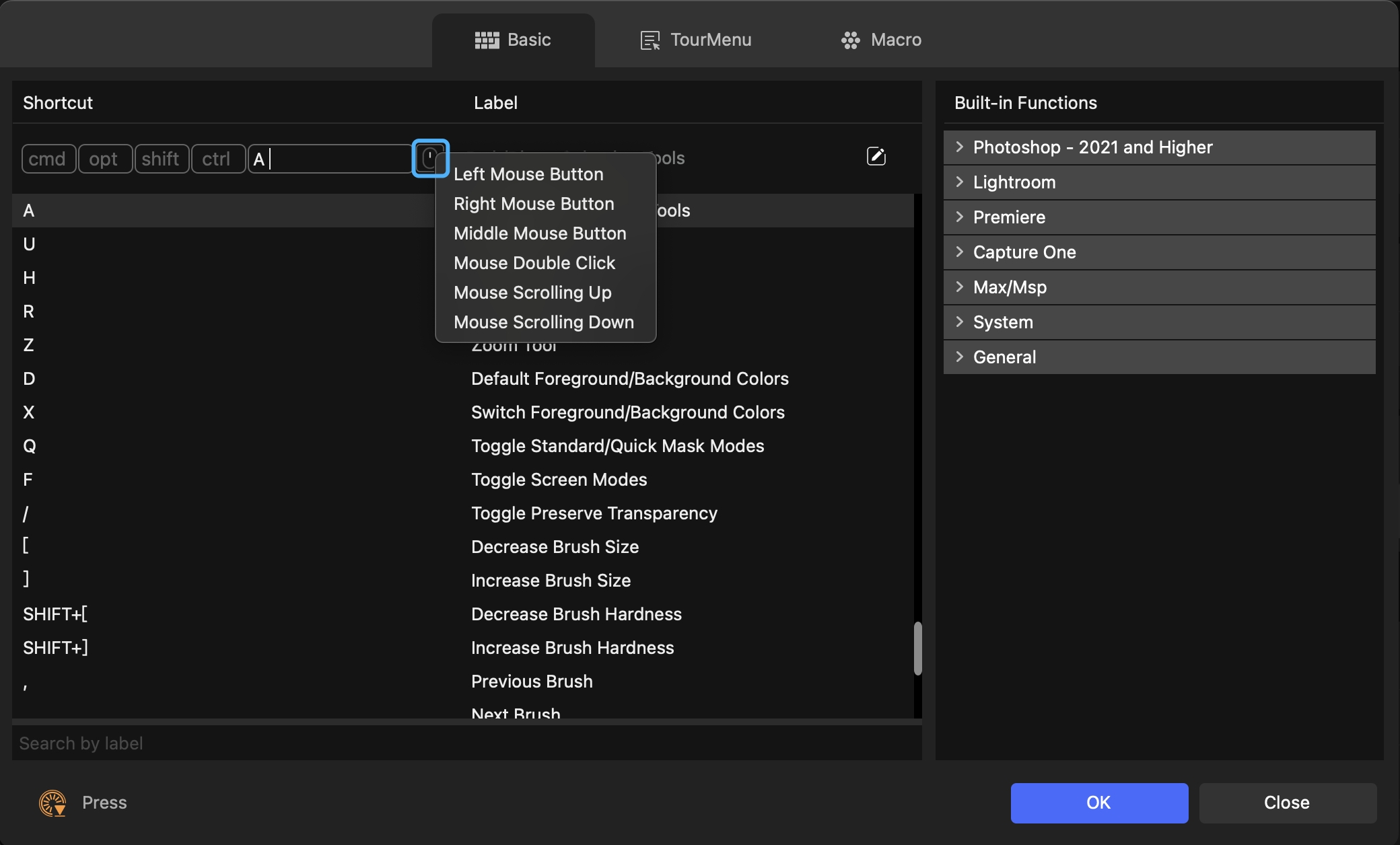Choose Middle Mouse Button from menu
Viewport: 1400px width, 845px height.
(545, 233)
